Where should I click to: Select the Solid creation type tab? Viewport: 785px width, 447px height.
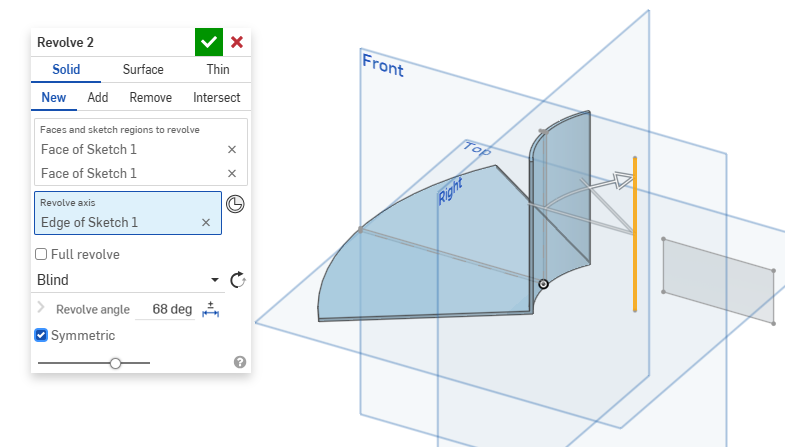(x=67, y=70)
